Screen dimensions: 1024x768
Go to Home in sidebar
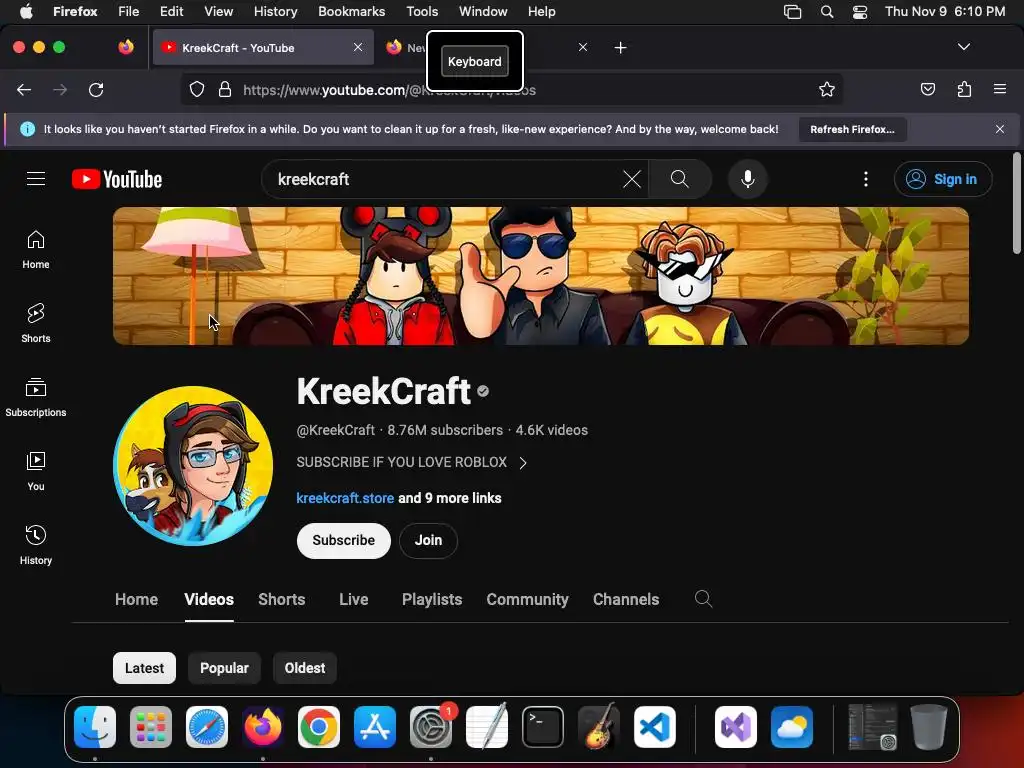(36, 250)
